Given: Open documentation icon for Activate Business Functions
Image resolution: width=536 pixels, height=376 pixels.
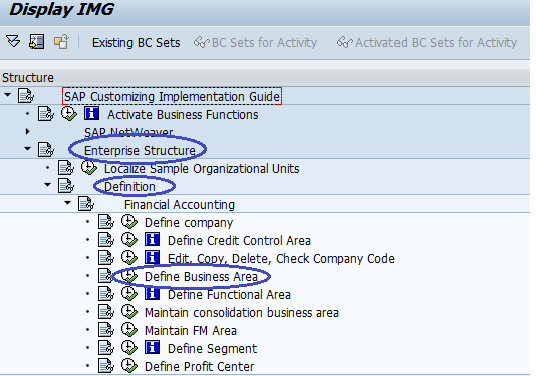Looking at the screenshot, I should (x=46, y=113).
